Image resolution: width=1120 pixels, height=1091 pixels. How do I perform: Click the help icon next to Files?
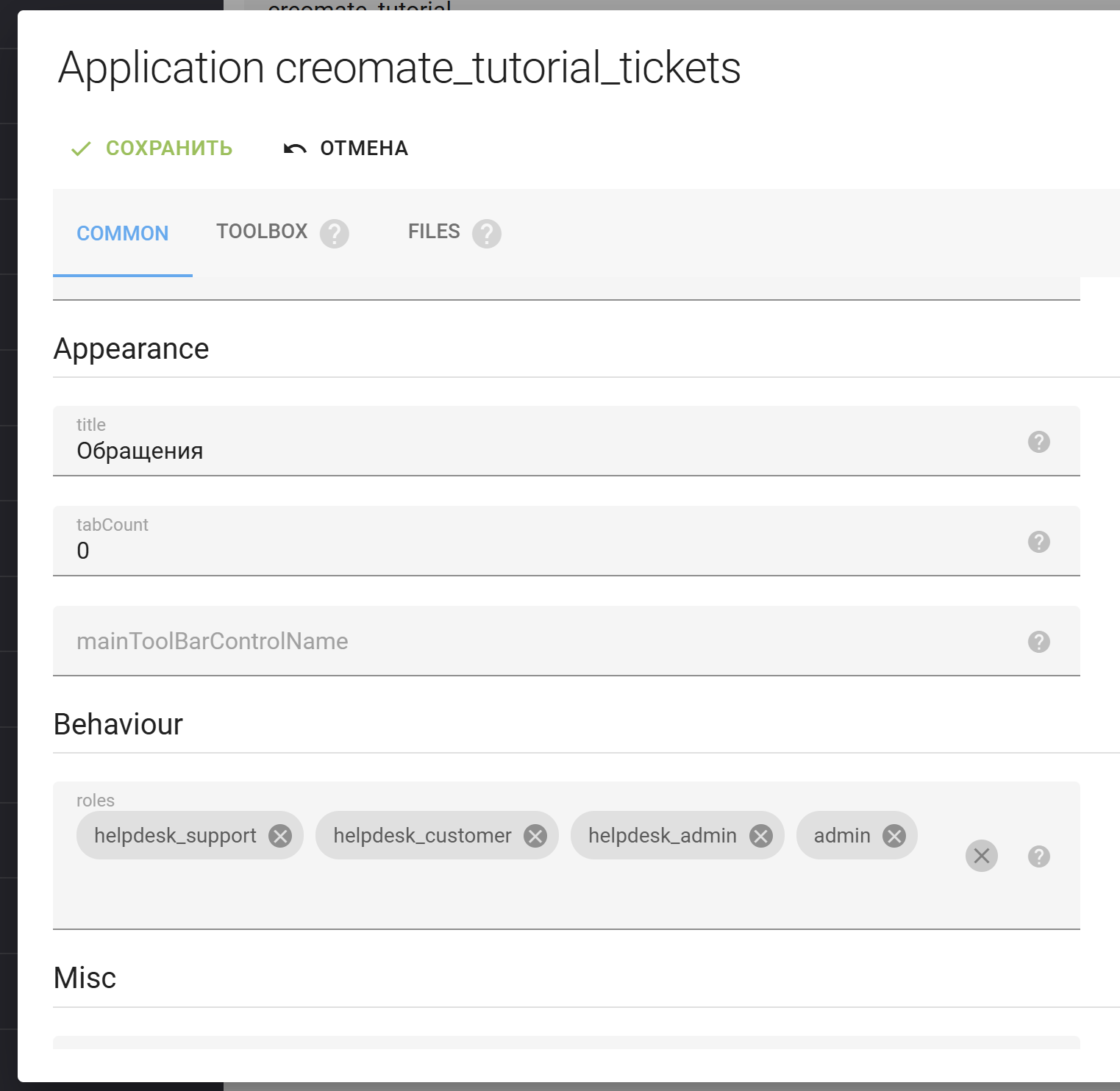tap(486, 234)
